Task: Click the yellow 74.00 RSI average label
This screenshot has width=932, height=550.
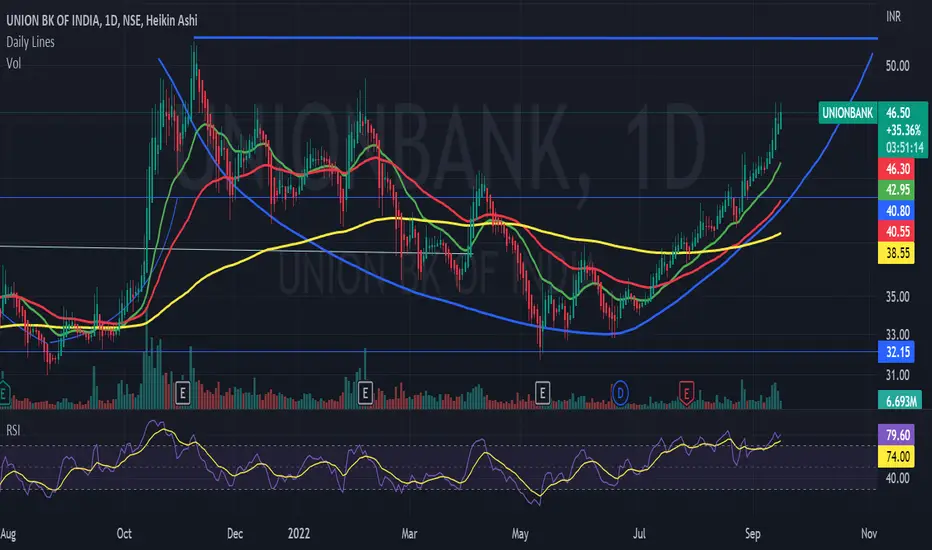Action: point(898,457)
